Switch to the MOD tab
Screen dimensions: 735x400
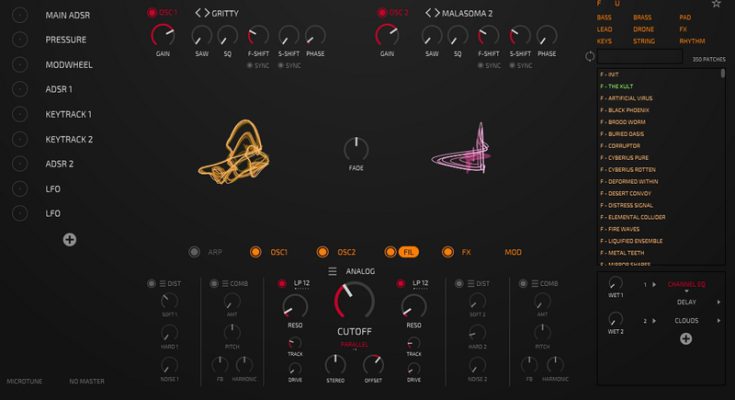[512, 252]
